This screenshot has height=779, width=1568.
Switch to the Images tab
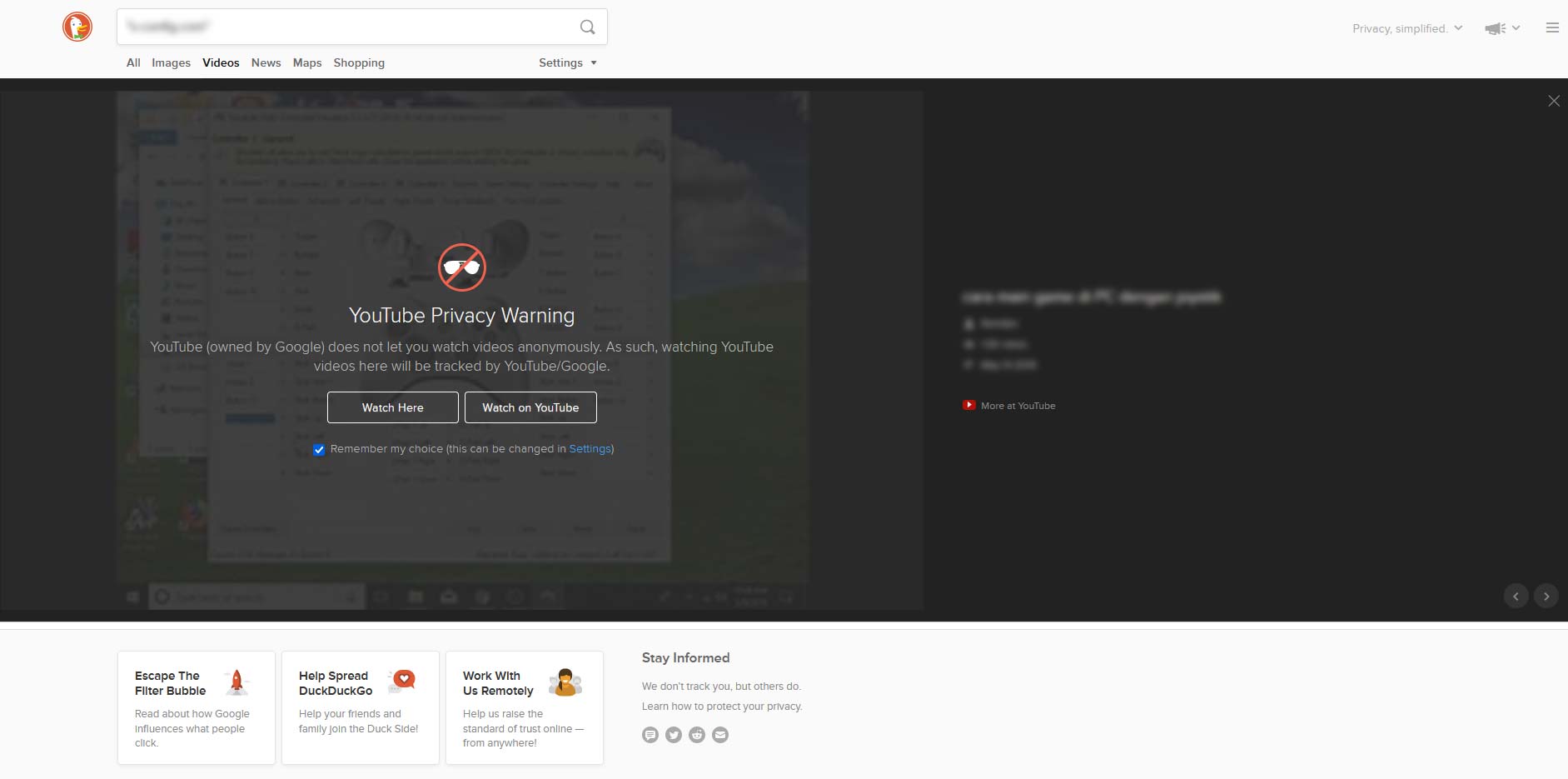coord(171,62)
